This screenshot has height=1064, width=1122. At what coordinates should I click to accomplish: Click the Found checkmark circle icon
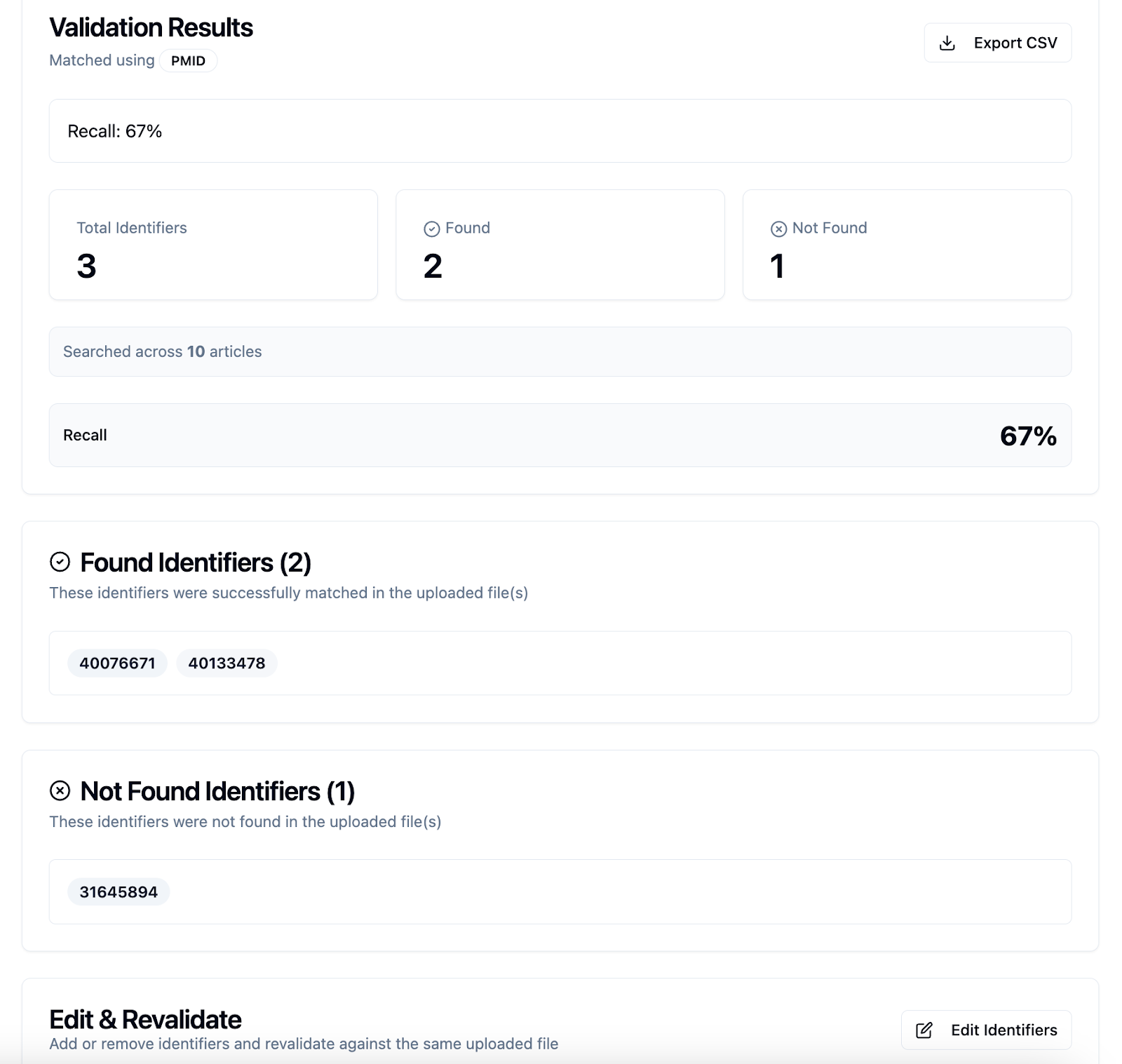(432, 229)
